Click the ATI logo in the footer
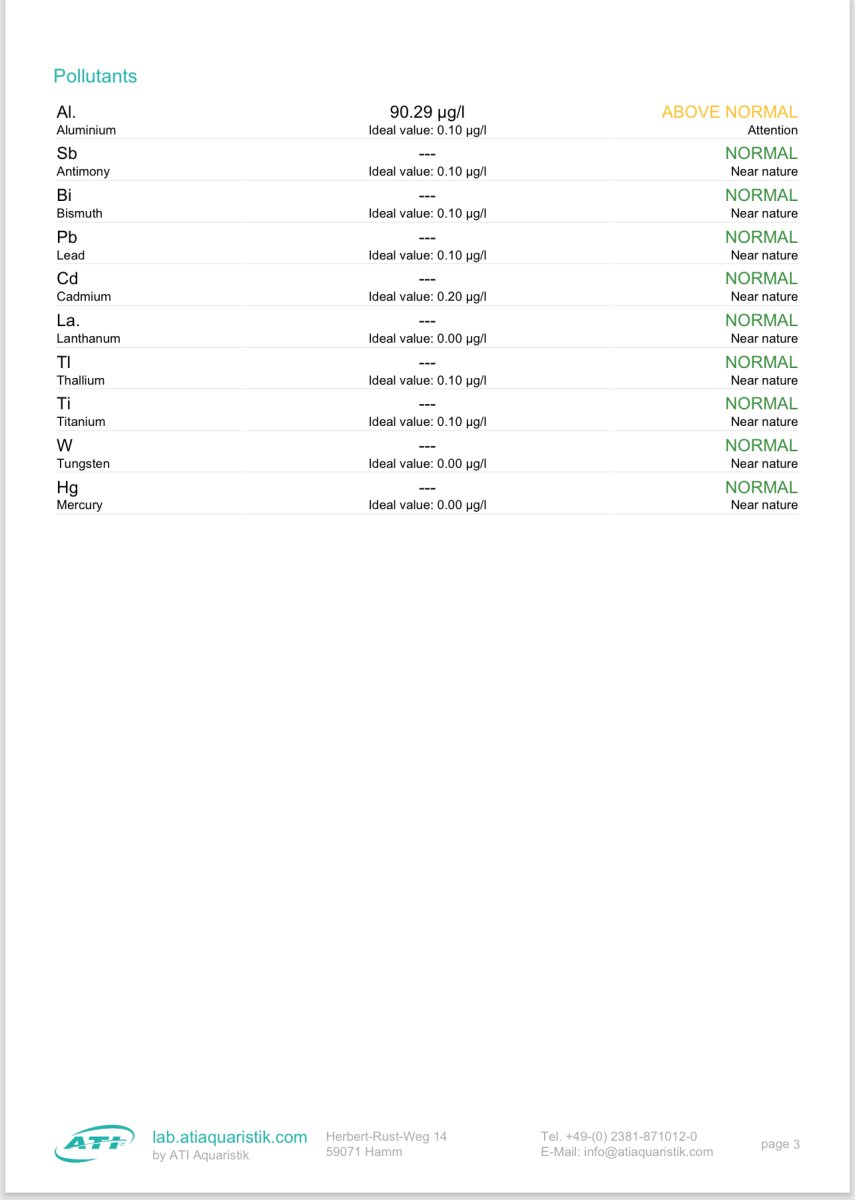Image resolution: width=855 pixels, height=1200 pixels. (x=94, y=1143)
